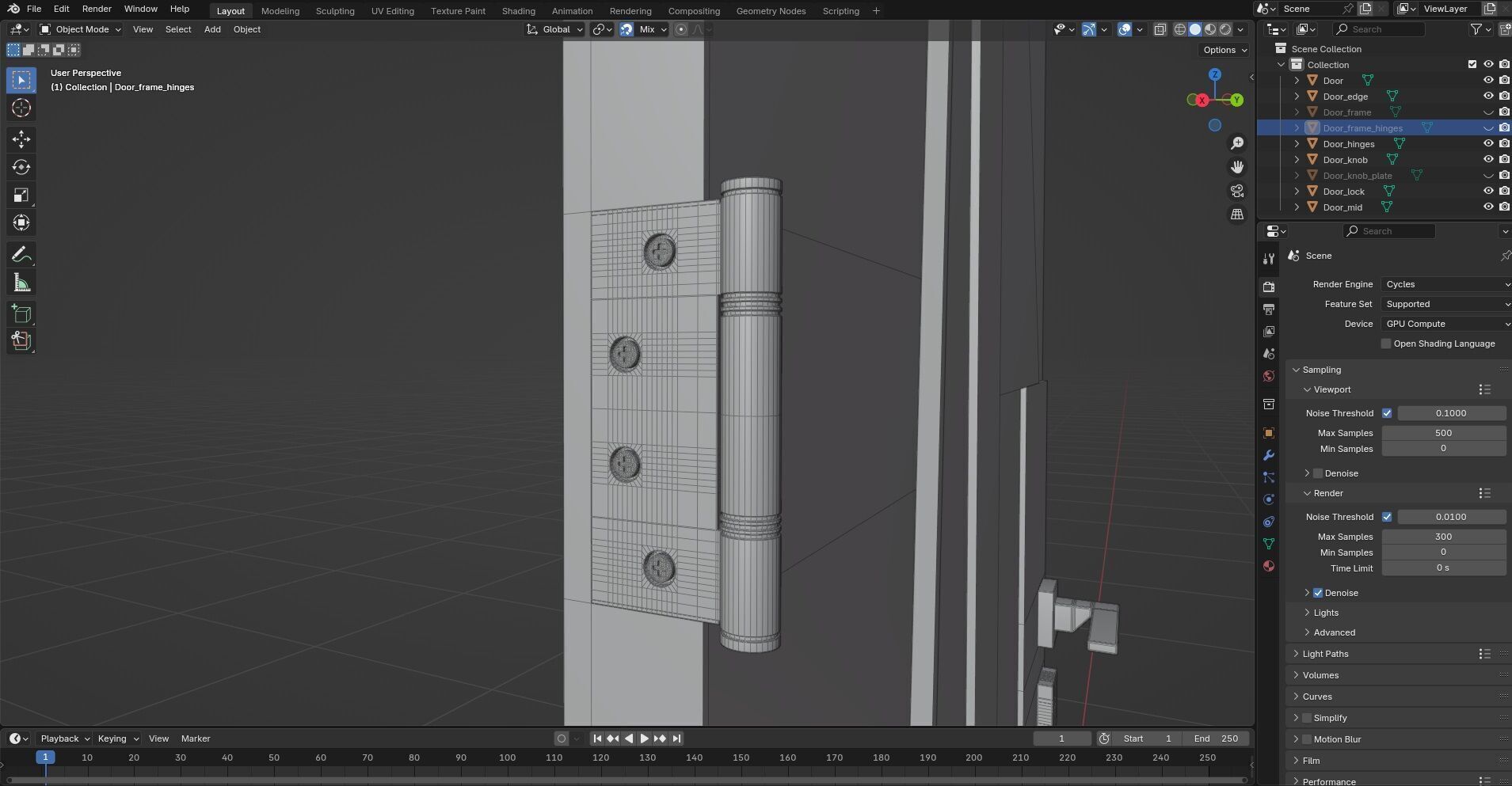Open the viewport Add menu
This screenshot has height=786, width=1512.
[x=212, y=29]
